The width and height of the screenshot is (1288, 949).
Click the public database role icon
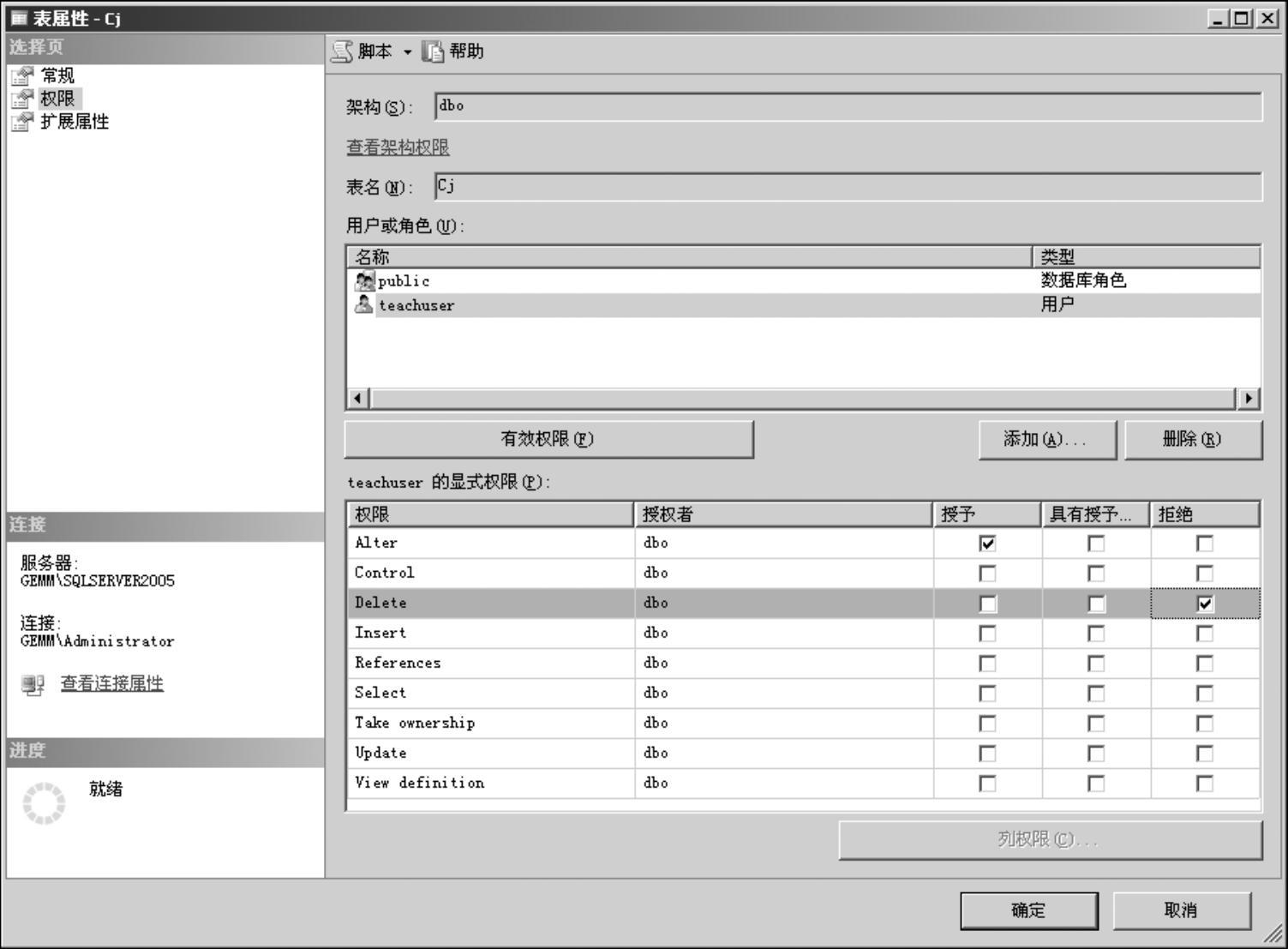[365, 281]
